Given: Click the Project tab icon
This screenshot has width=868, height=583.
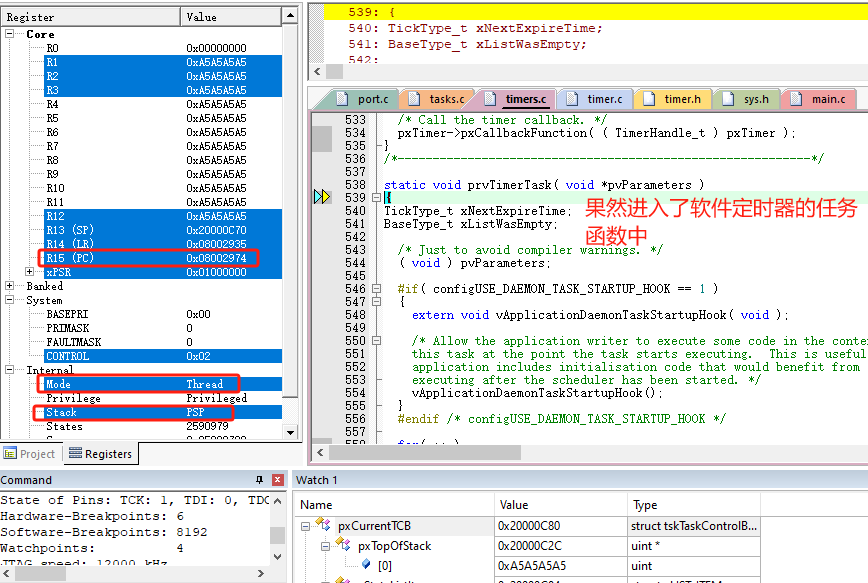Looking at the screenshot, I should (x=10, y=453).
